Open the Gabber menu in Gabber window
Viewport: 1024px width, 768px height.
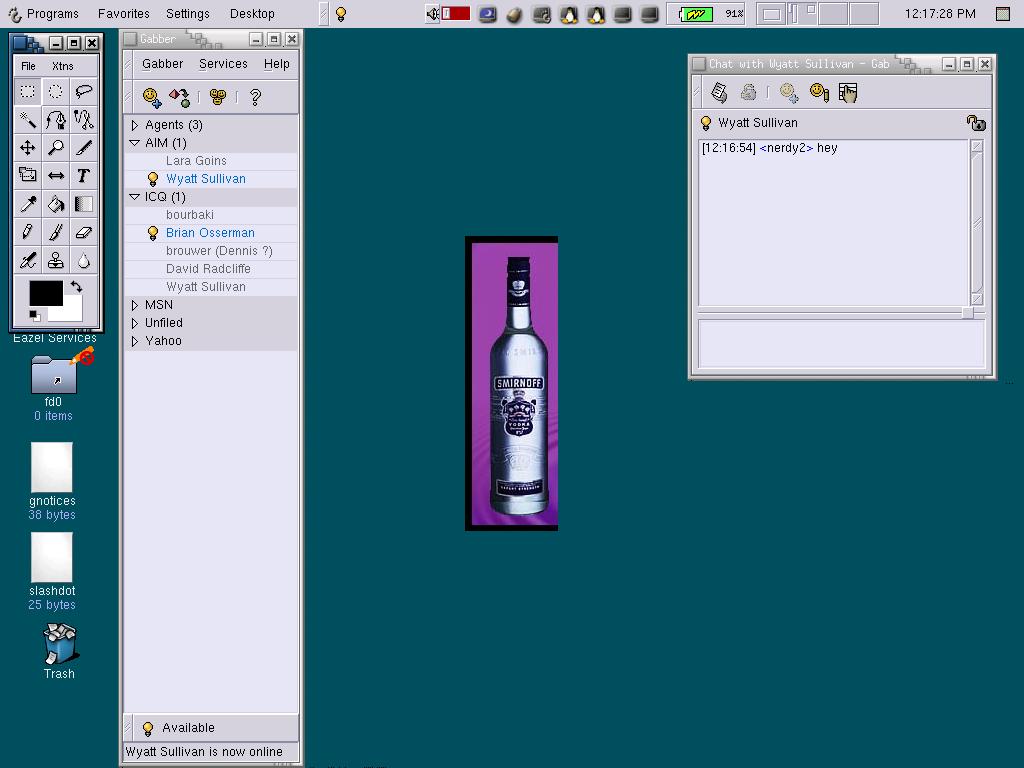[163, 64]
